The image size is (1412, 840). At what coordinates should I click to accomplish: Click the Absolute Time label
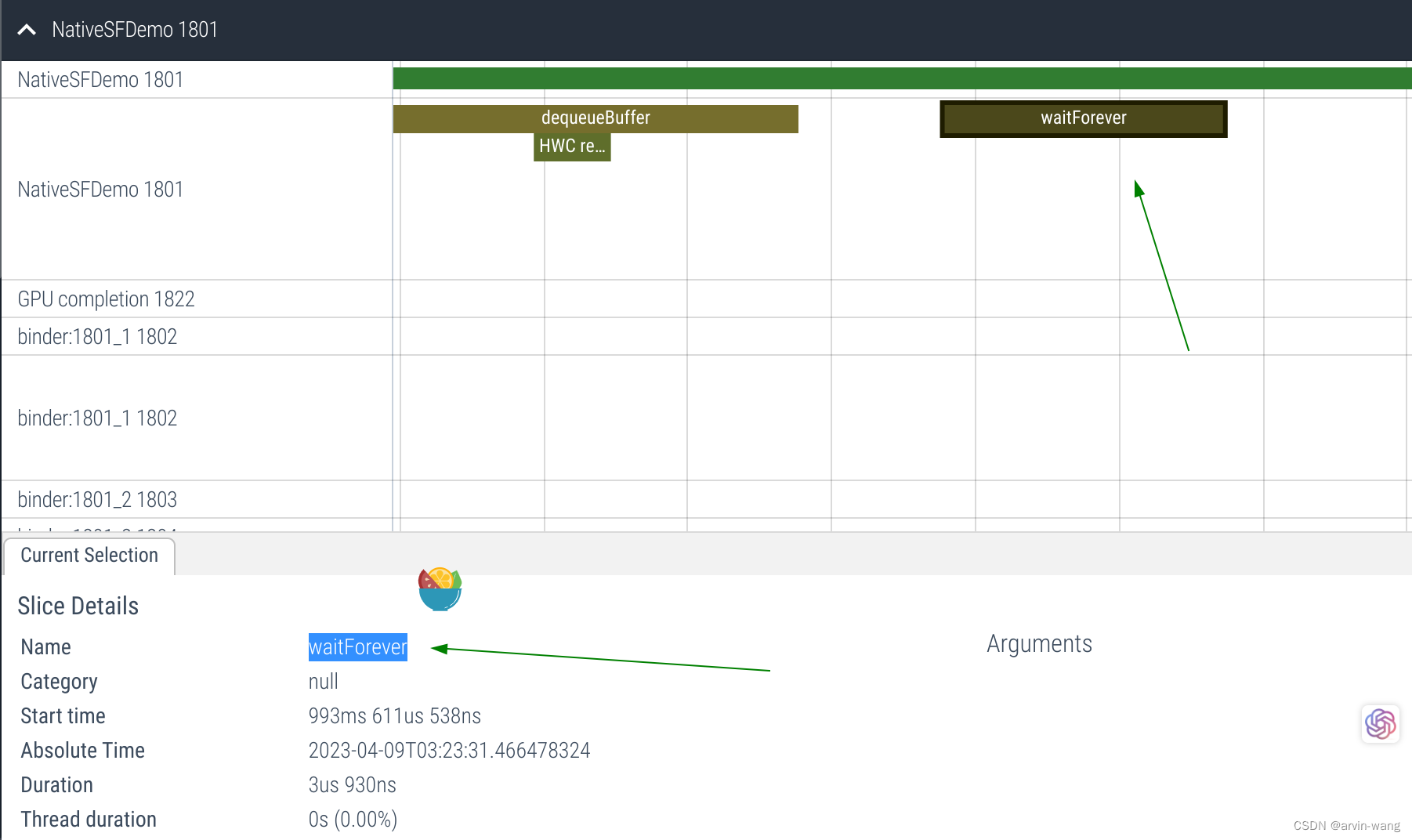click(x=82, y=751)
